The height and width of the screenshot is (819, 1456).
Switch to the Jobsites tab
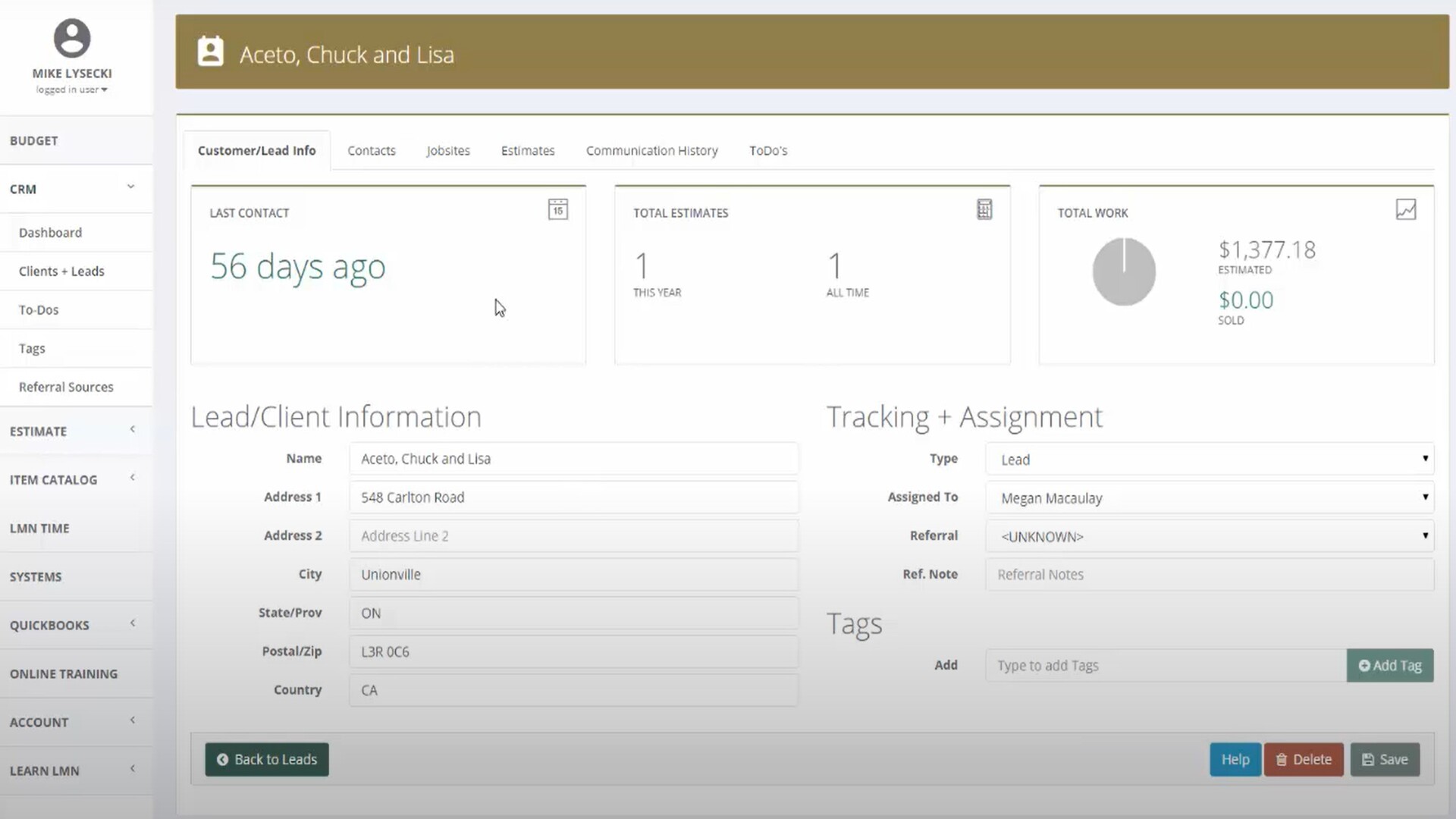click(447, 151)
